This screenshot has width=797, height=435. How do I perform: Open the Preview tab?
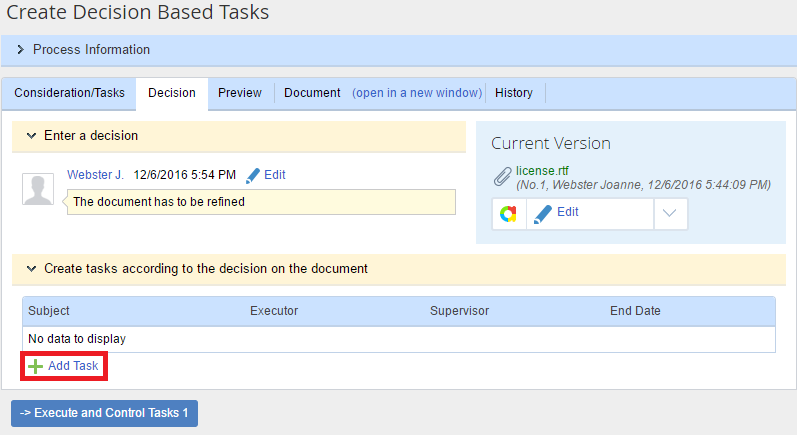point(240,93)
